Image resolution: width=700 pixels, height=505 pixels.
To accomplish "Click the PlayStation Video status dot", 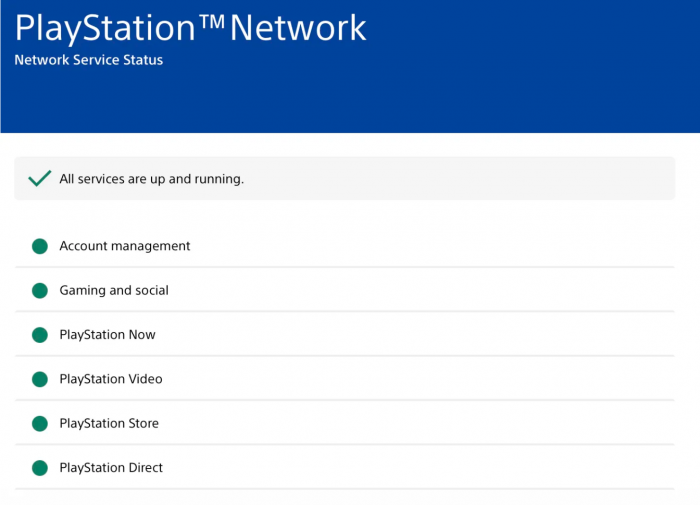I will point(40,379).
